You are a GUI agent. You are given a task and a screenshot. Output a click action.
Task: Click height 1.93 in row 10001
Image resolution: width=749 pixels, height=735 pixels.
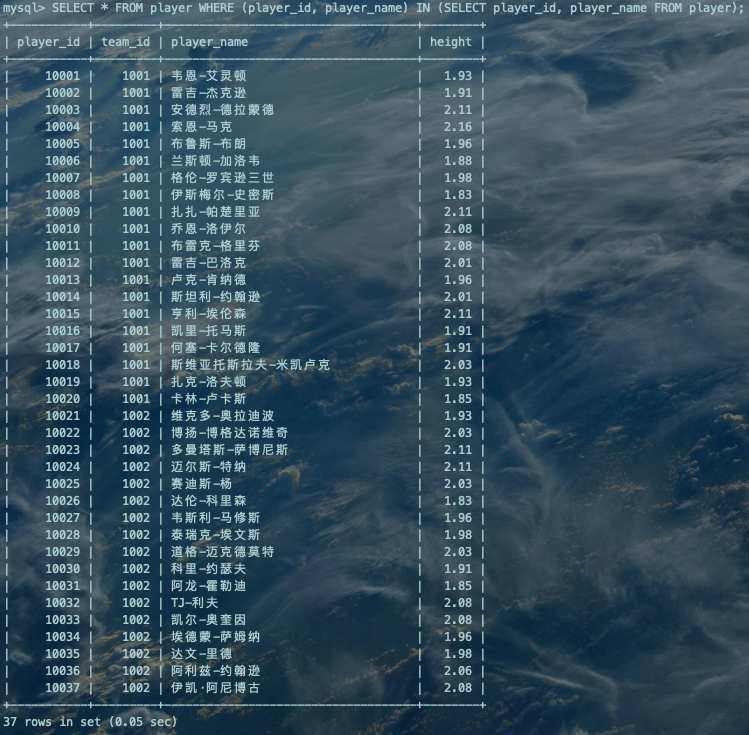[x=458, y=75]
